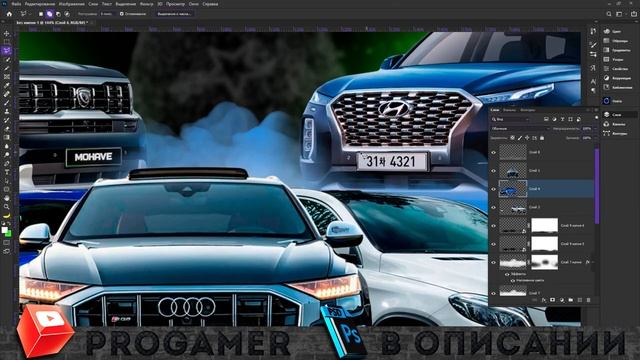Select the Pen tool
This screenshot has width=640, height=360.
[x=7, y=163]
